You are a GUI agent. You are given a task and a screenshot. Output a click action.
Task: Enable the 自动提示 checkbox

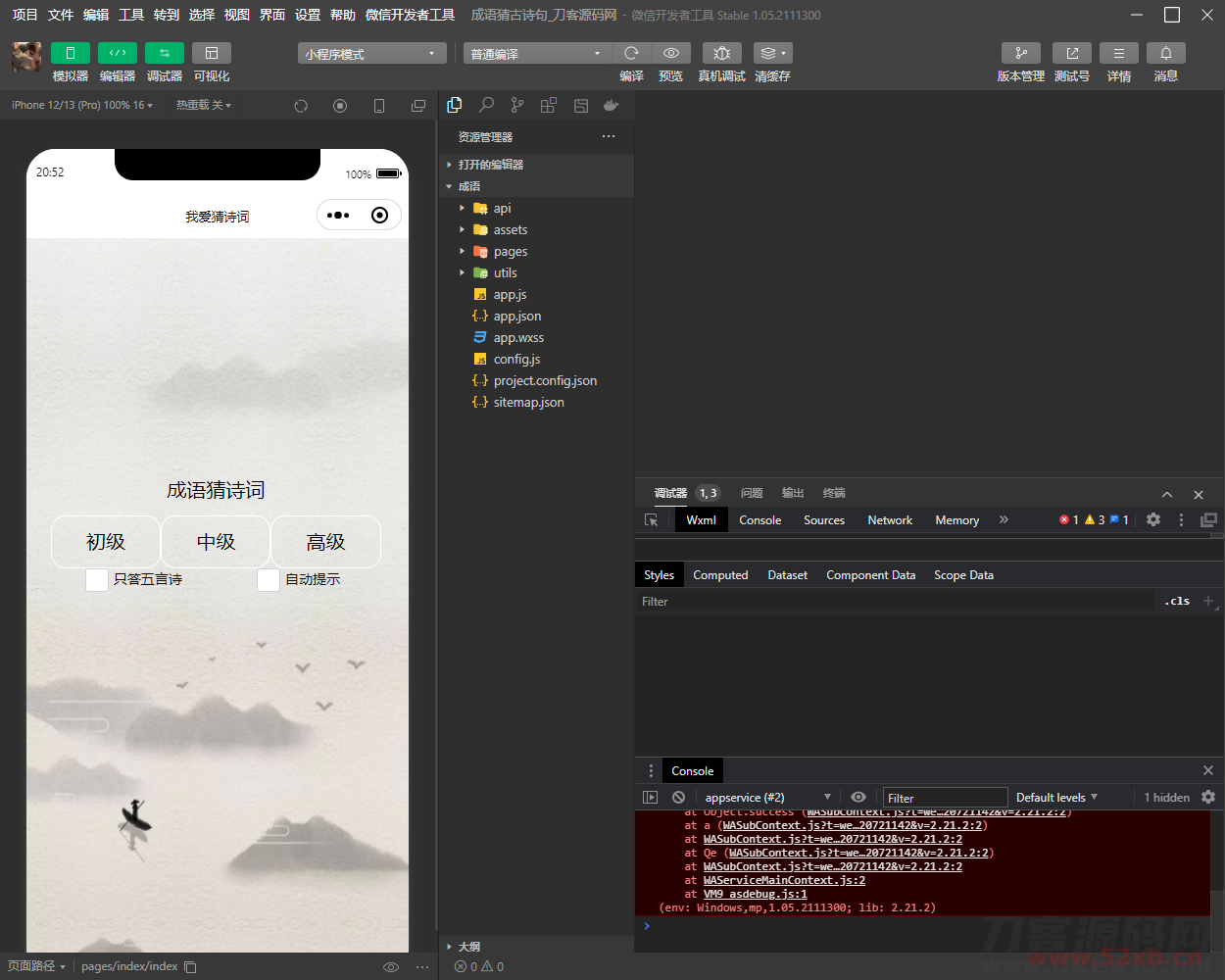click(x=269, y=579)
